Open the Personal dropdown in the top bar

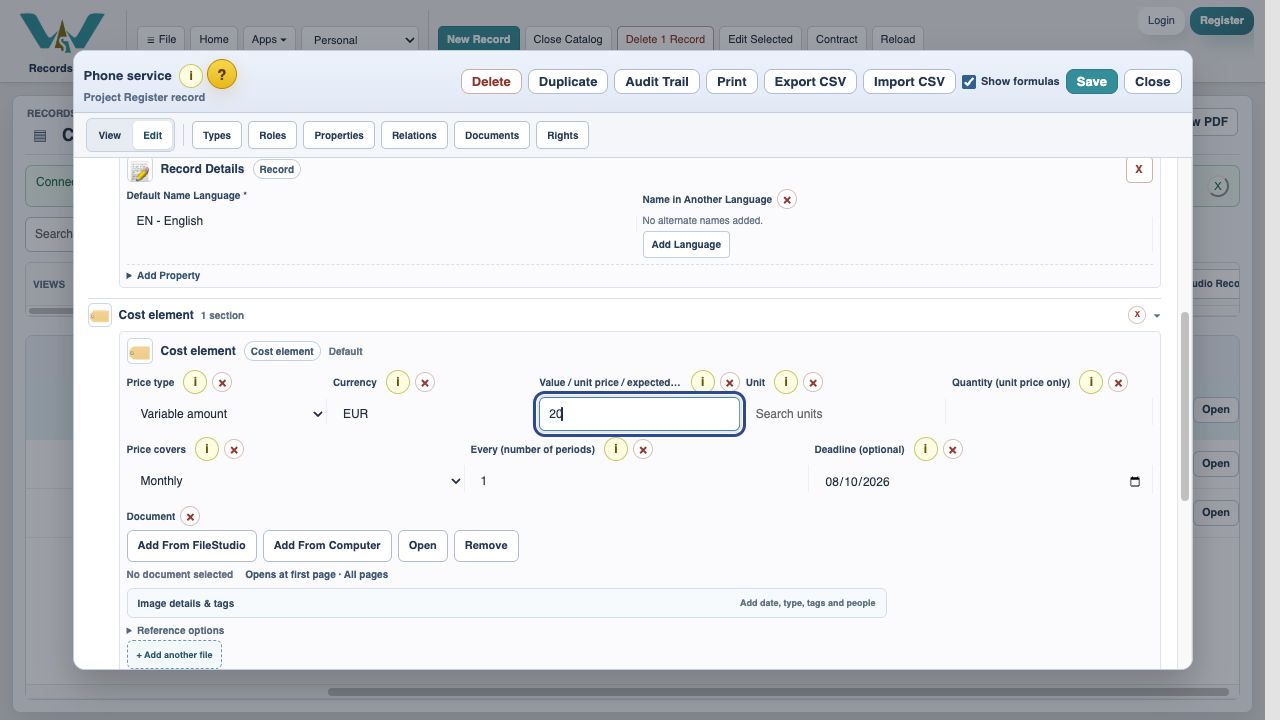360,40
